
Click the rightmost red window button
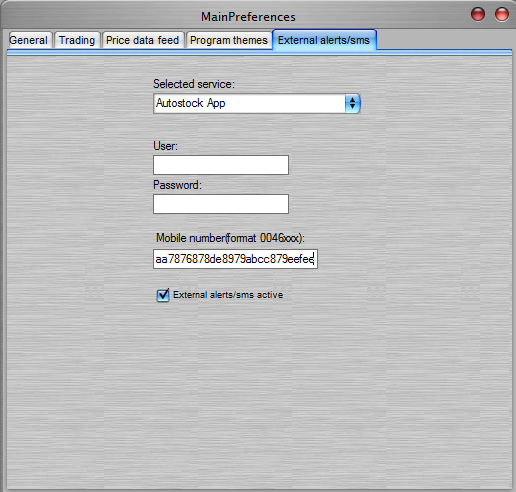(x=502, y=14)
